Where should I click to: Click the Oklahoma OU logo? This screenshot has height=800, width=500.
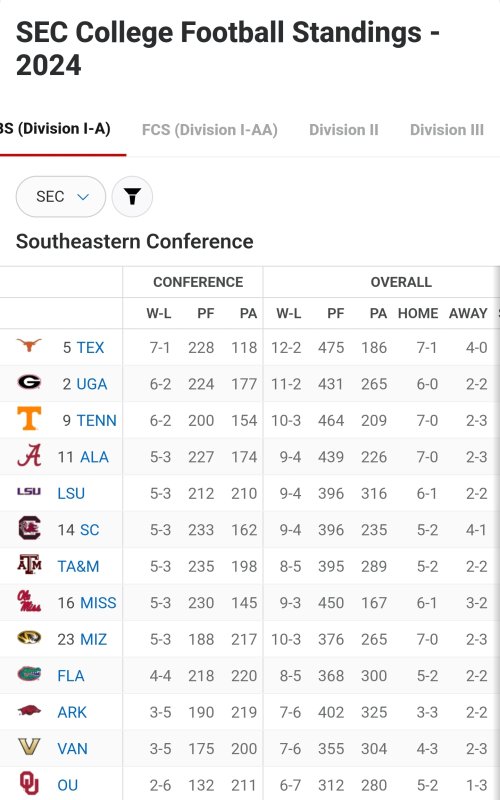tap(29, 783)
